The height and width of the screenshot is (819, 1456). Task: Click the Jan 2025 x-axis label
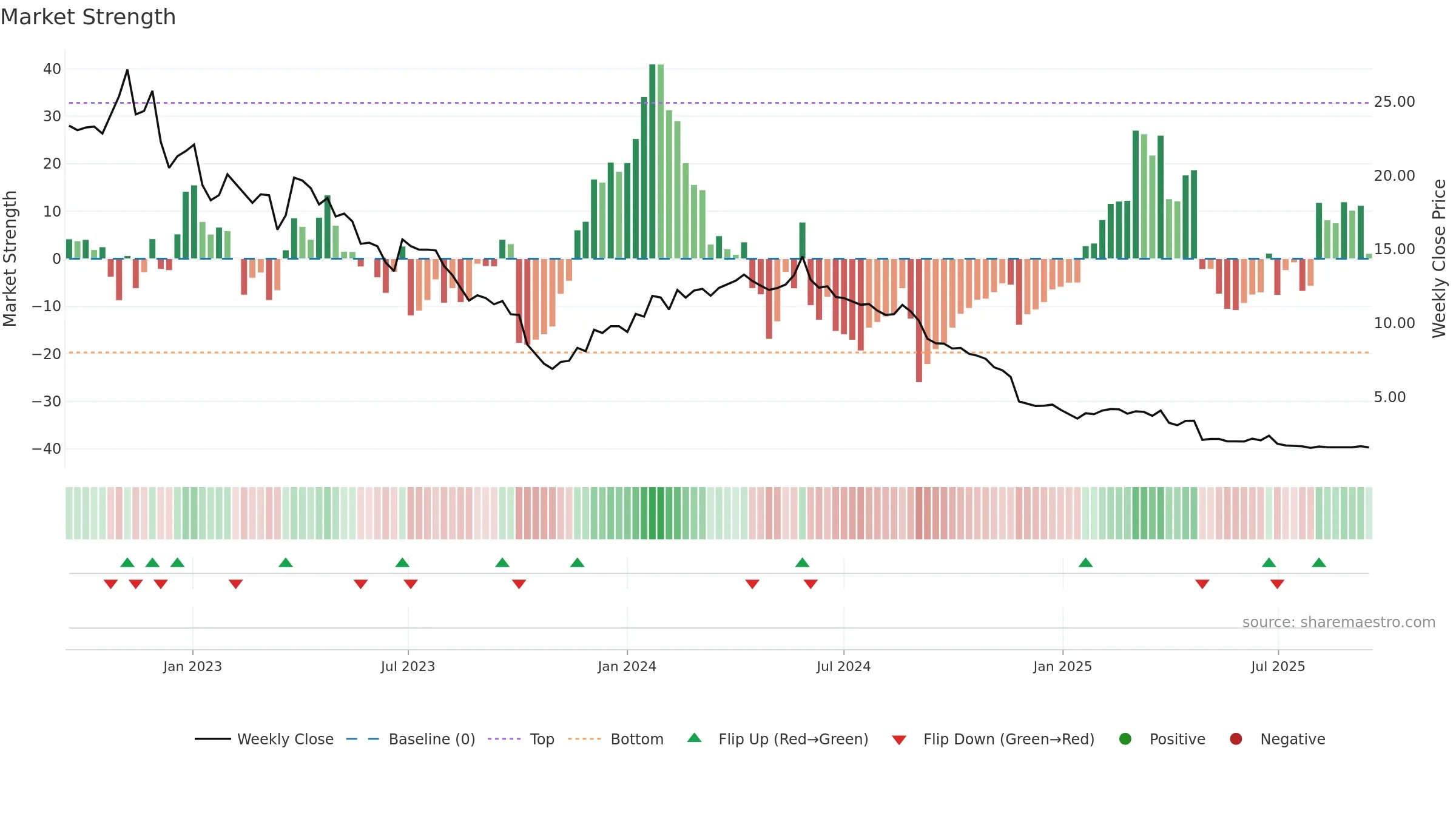1062,666
